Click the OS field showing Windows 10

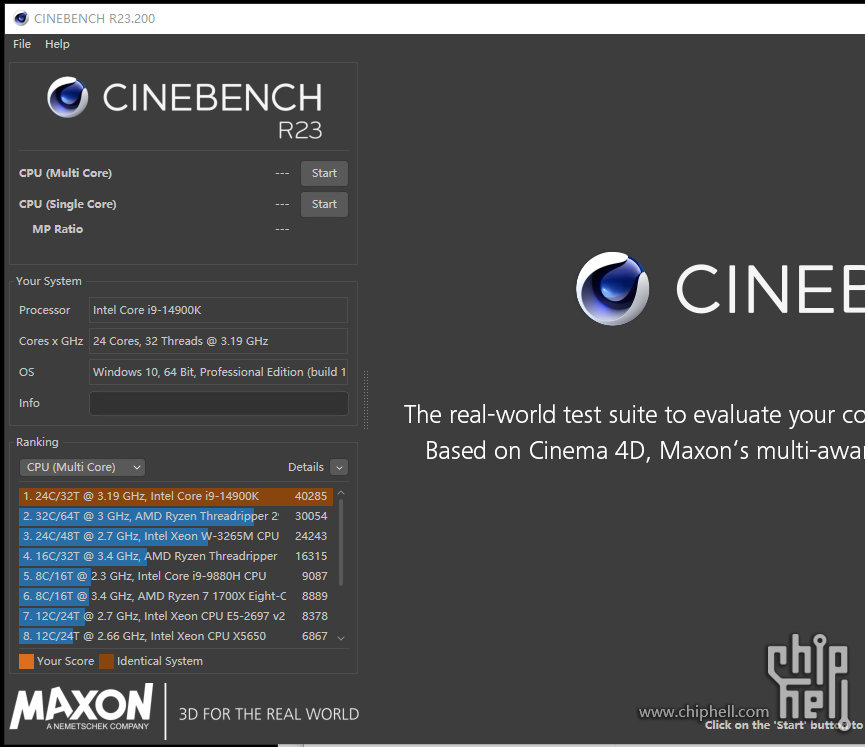(218, 372)
